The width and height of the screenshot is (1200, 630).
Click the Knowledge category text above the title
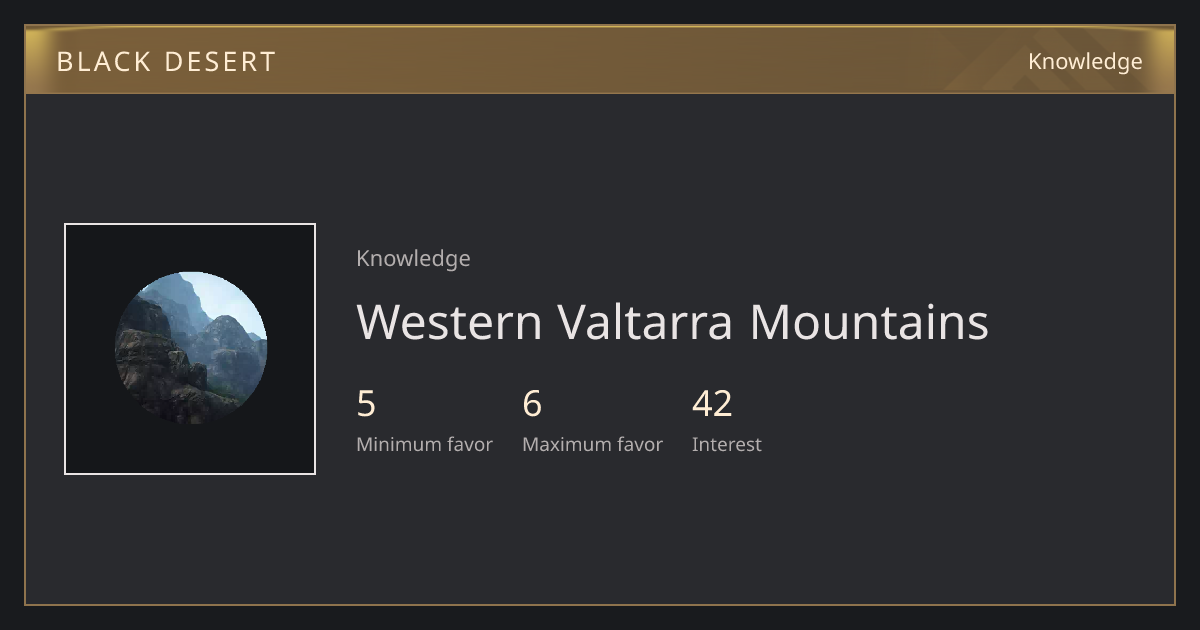click(413, 259)
